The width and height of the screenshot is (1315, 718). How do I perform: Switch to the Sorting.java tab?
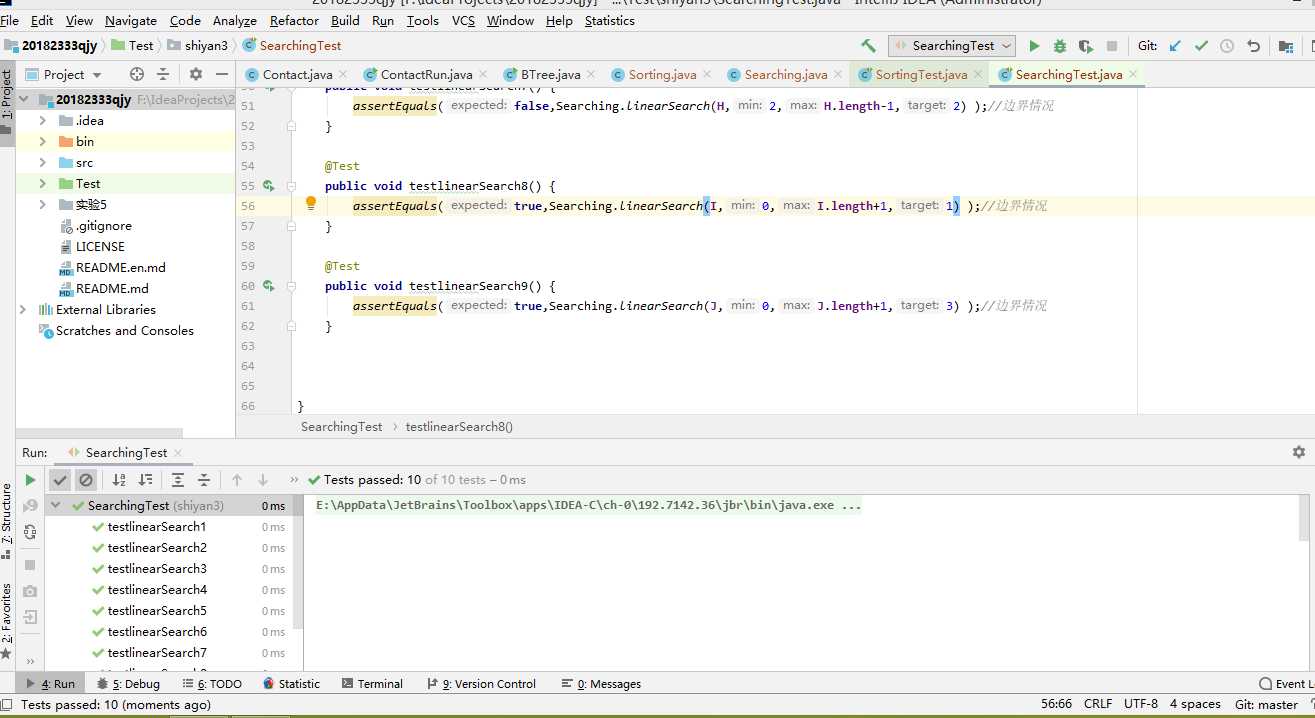pos(662,75)
